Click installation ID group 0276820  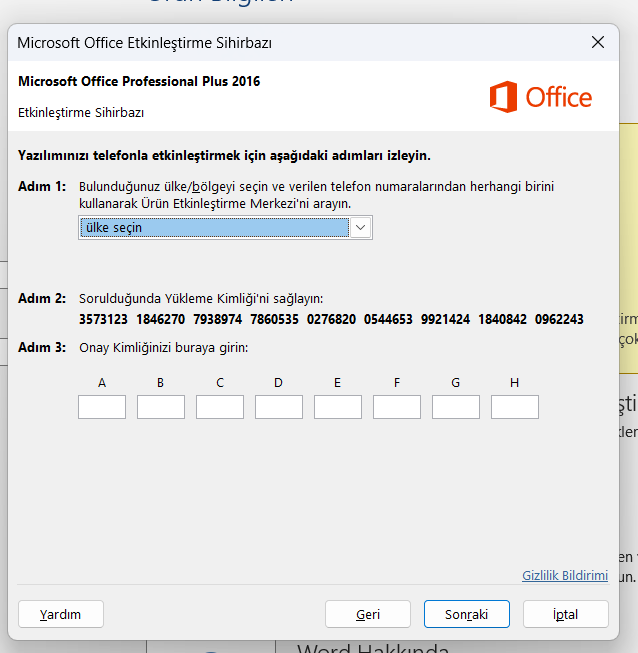click(331, 319)
